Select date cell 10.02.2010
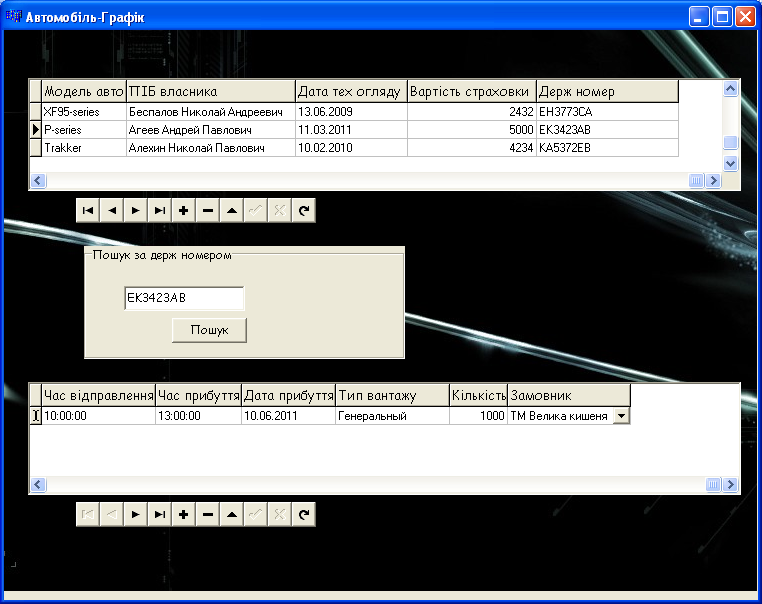This screenshot has width=762, height=604. pyautogui.click(x=351, y=148)
